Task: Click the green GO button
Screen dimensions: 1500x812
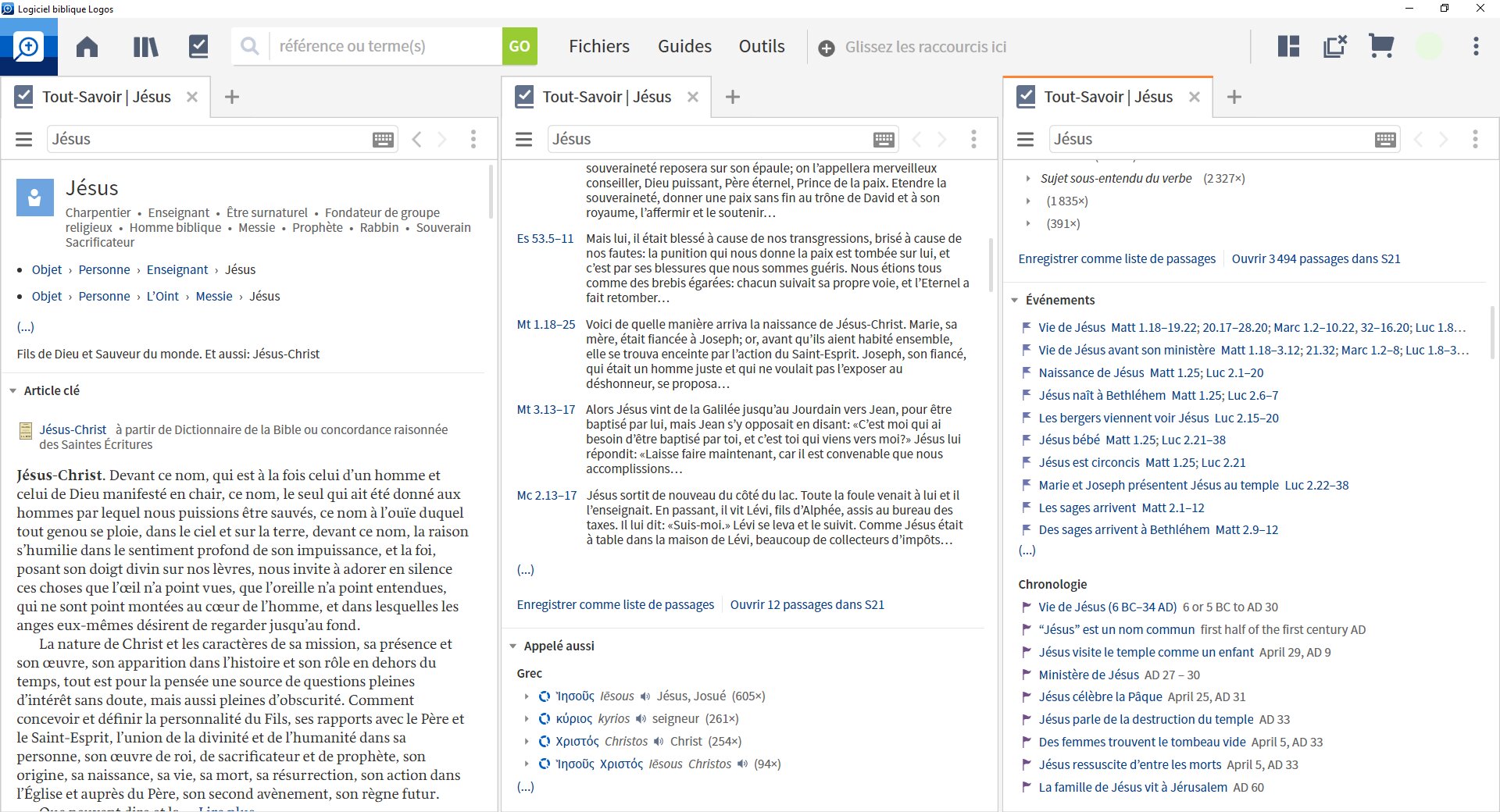Action: pos(520,46)
